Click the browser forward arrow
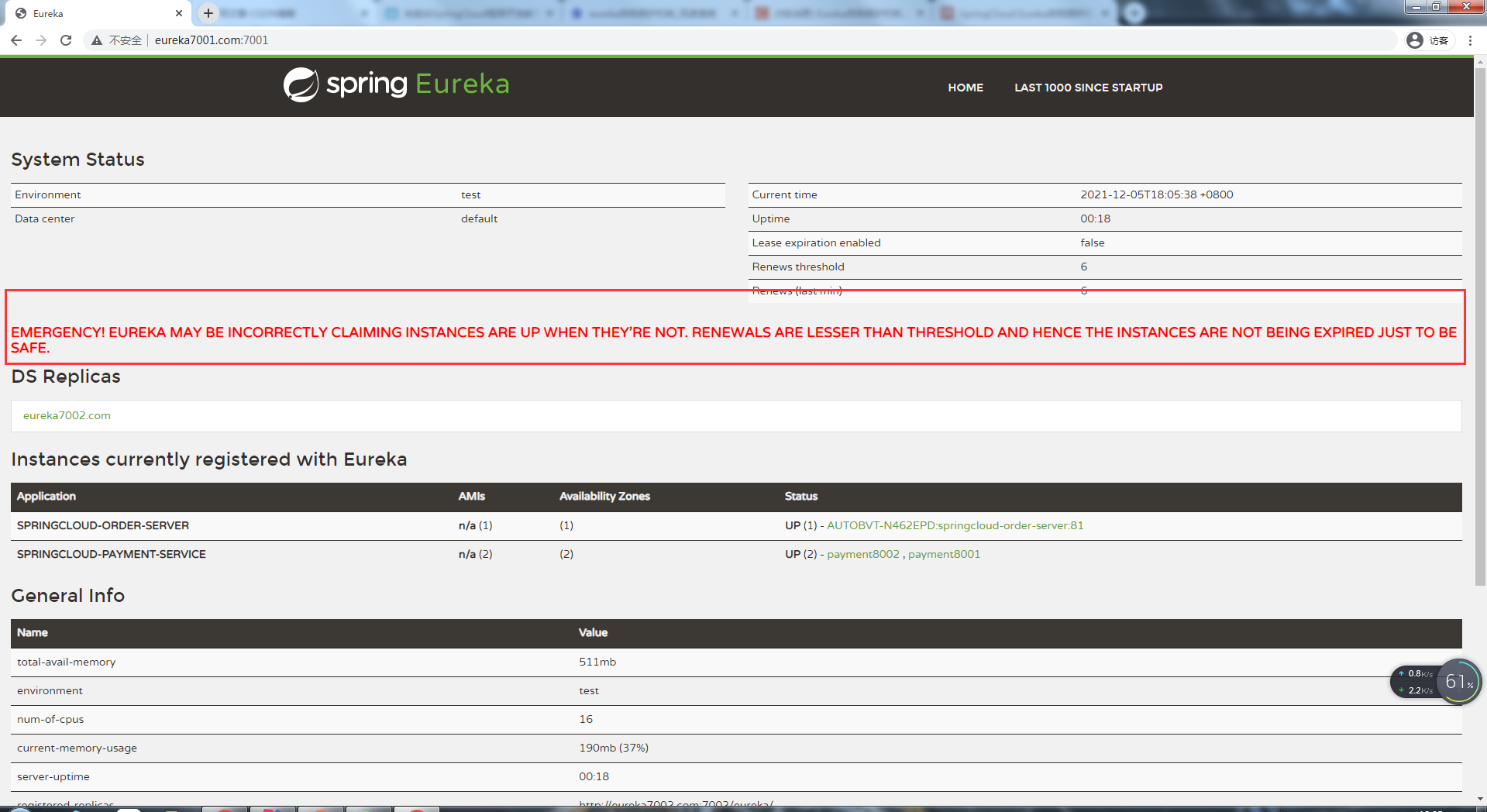This screenshot has height=812, width=1487. [x=41, y=40]
